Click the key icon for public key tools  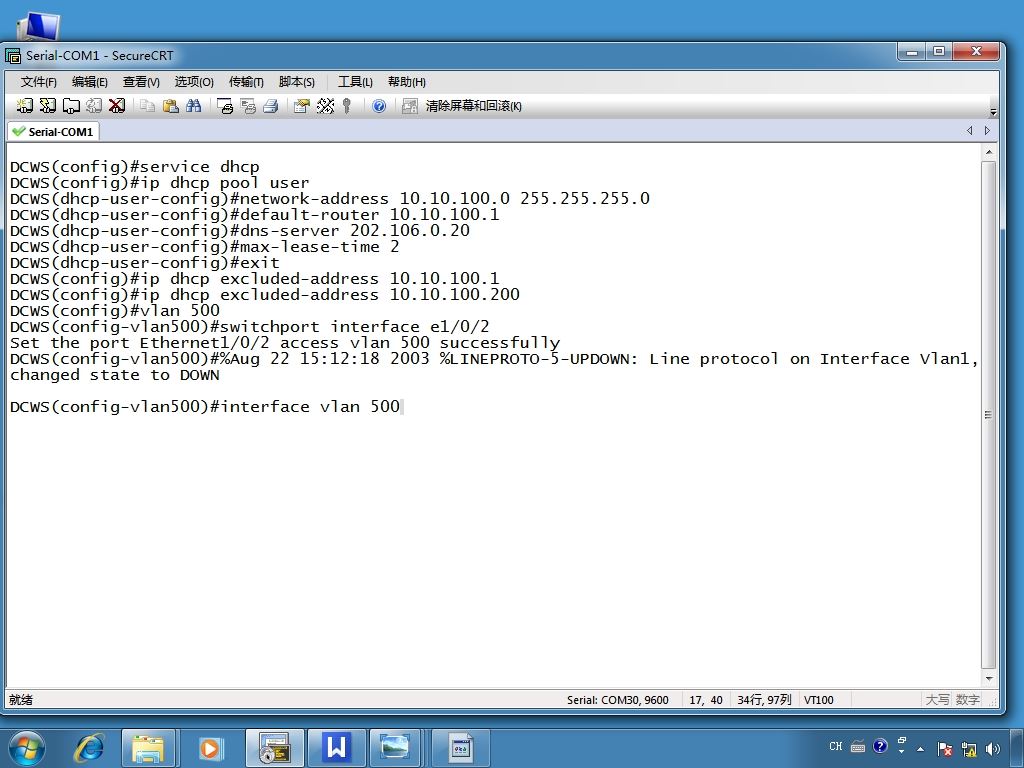pos(347,106)
